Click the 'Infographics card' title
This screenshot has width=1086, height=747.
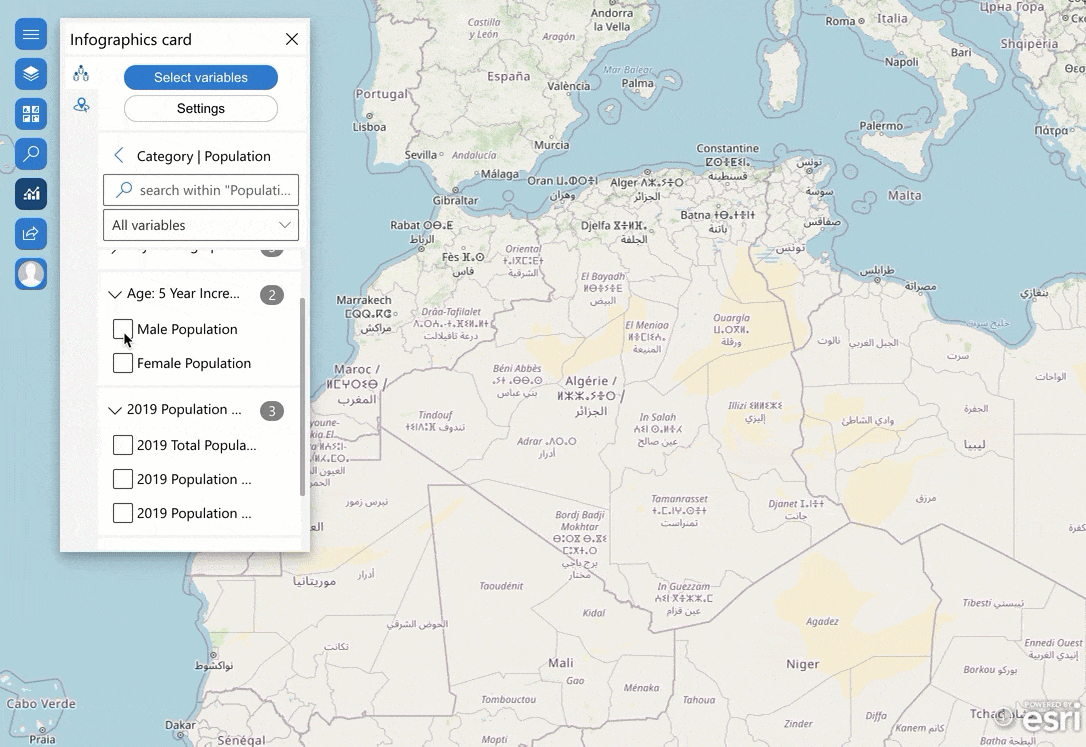pyautogui.click(x=131, y=39)
